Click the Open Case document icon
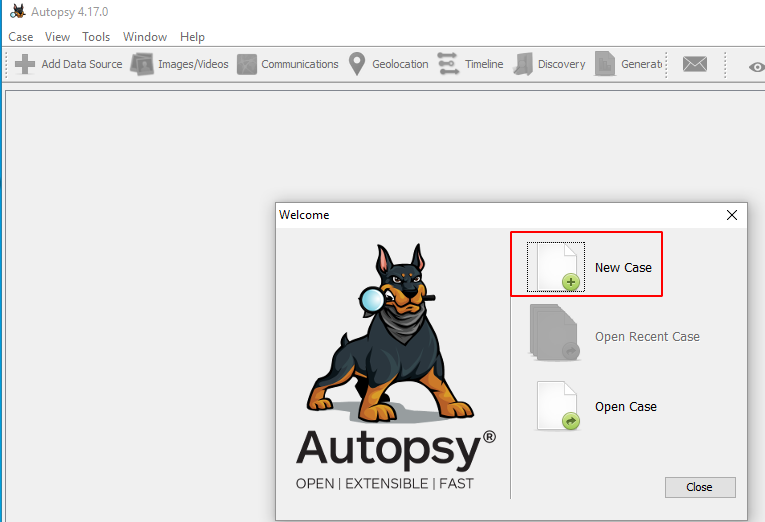This screenshot has height=522, width=765. tap(558, 406)
